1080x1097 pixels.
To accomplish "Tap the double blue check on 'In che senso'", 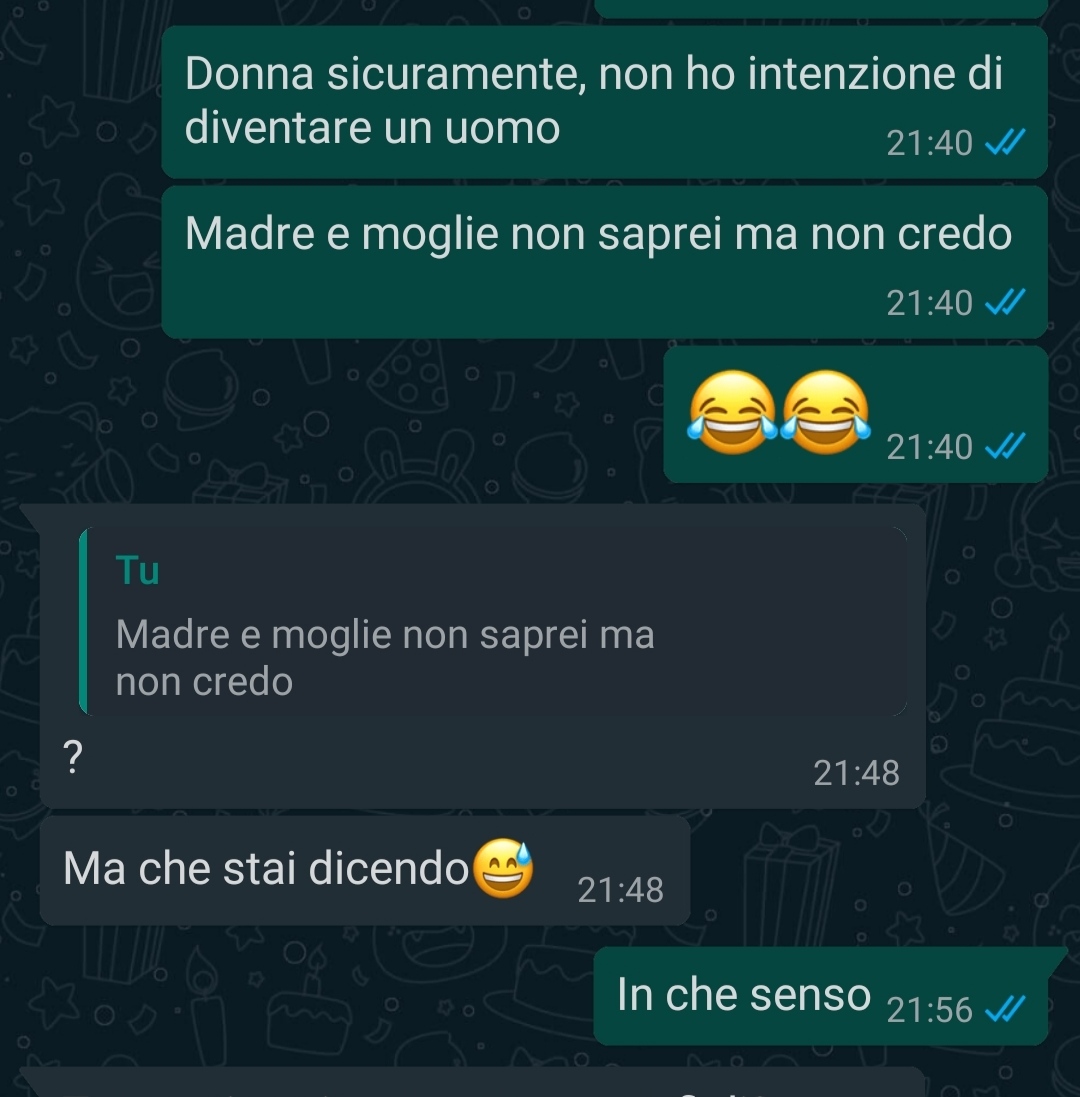I will click(1005, 1008).
